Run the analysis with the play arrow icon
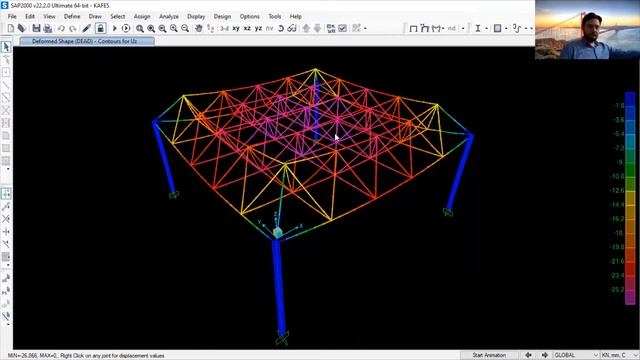The image size is (640, 360). click(x=115, y=28)
